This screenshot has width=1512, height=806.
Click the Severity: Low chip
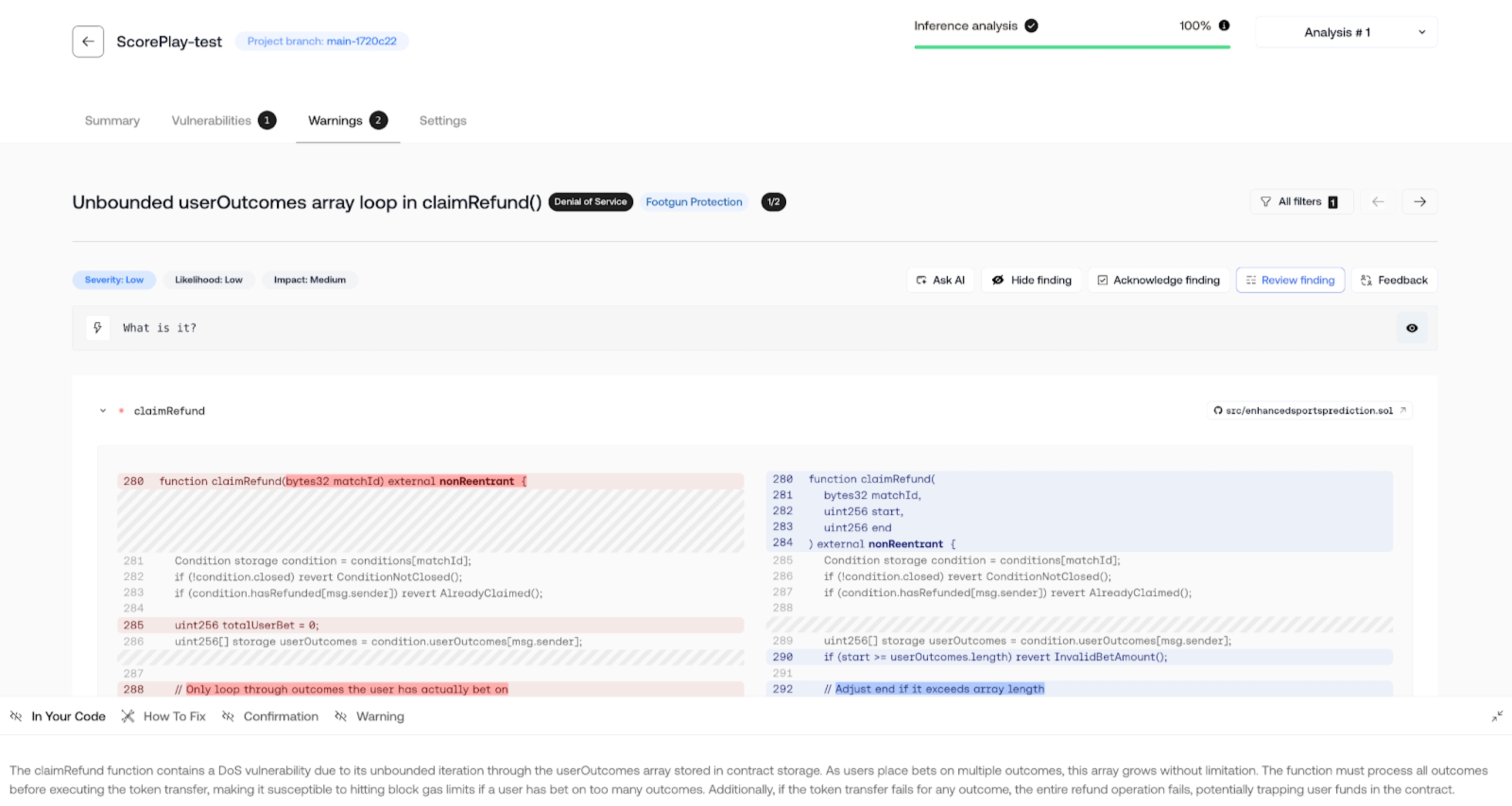(x=114, y=279)
